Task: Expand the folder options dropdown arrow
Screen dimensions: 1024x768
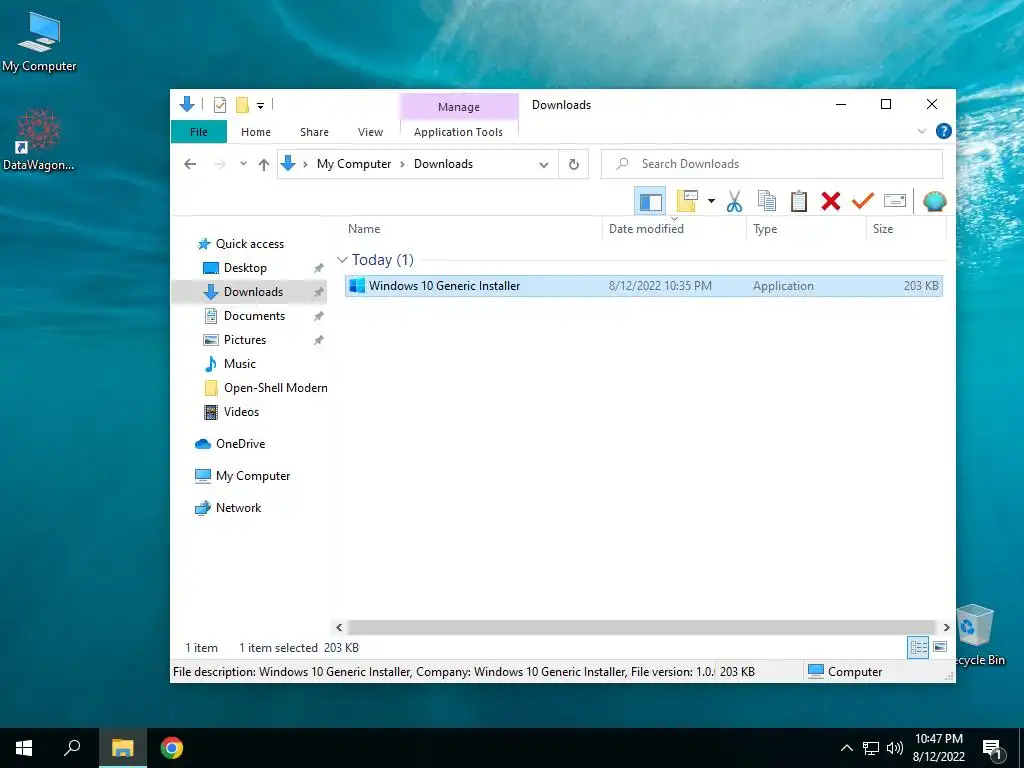Action: tap(711, 201)
